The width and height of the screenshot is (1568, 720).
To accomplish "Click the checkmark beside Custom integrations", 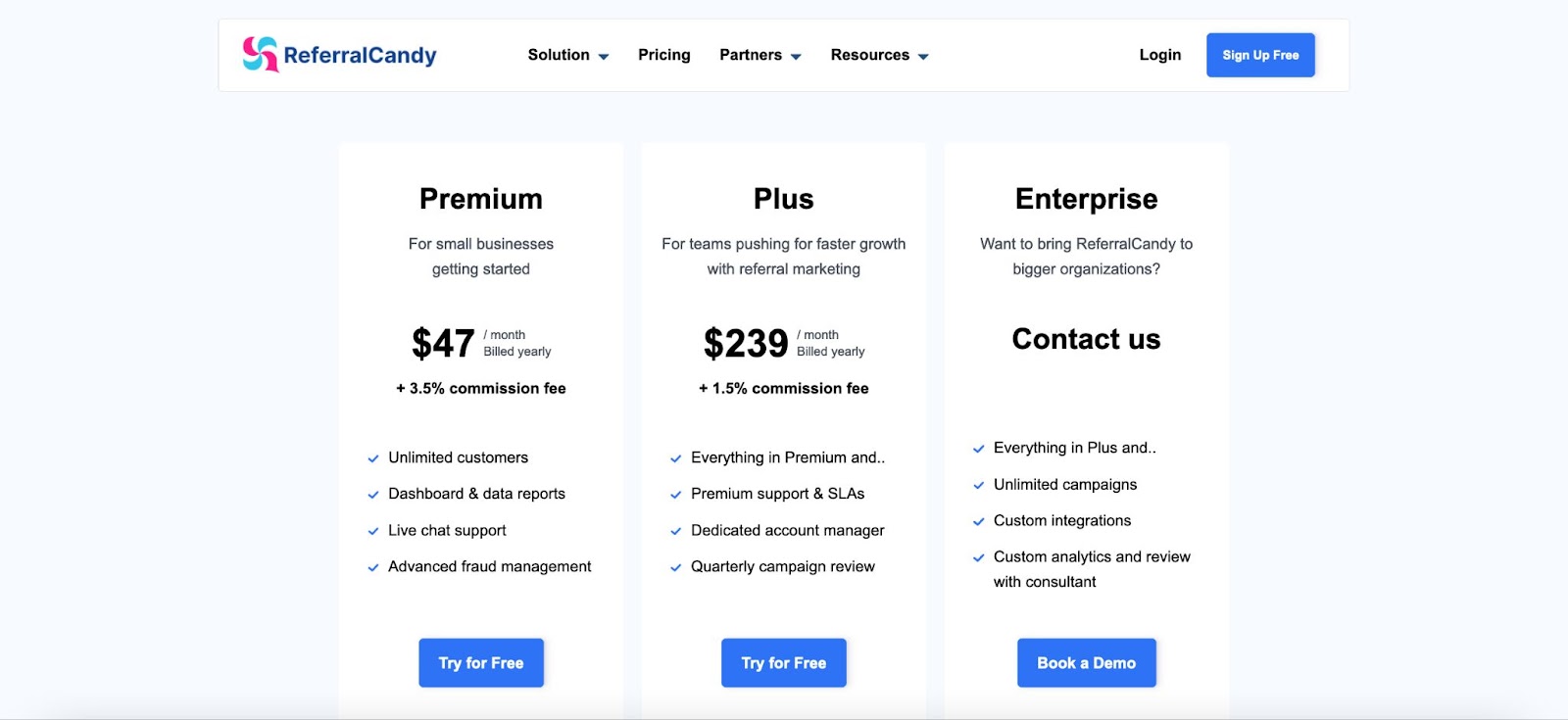I will pyautogui.click(x=978, y=521).
